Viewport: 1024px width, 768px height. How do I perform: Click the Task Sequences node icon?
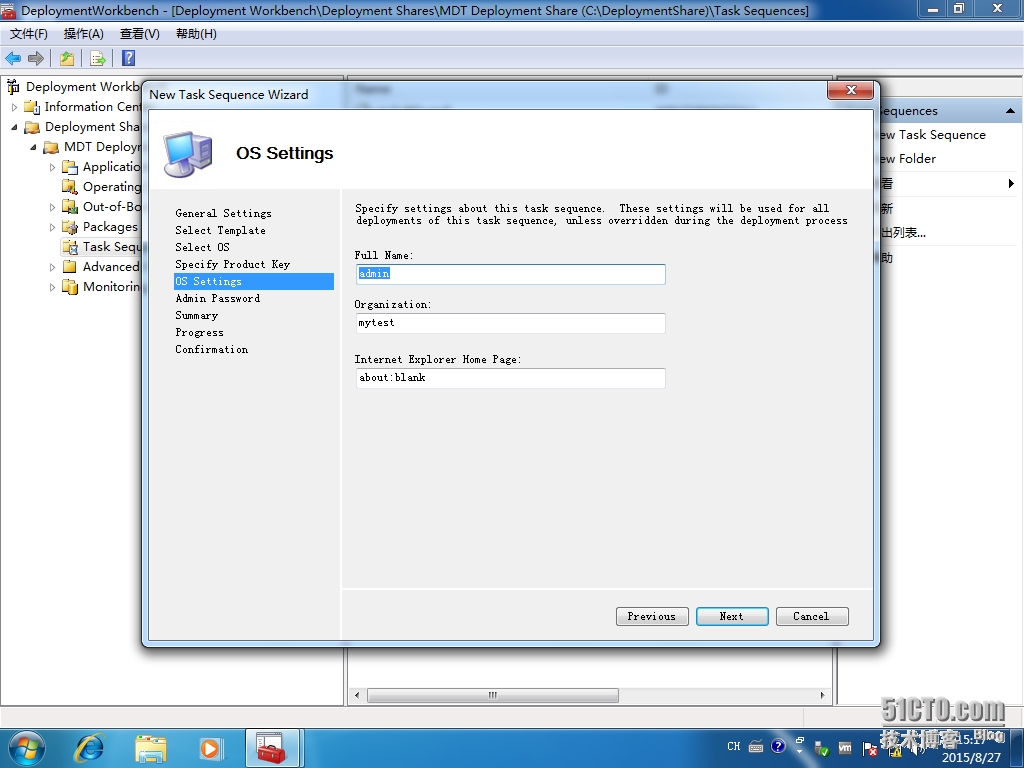pos(70,247)
